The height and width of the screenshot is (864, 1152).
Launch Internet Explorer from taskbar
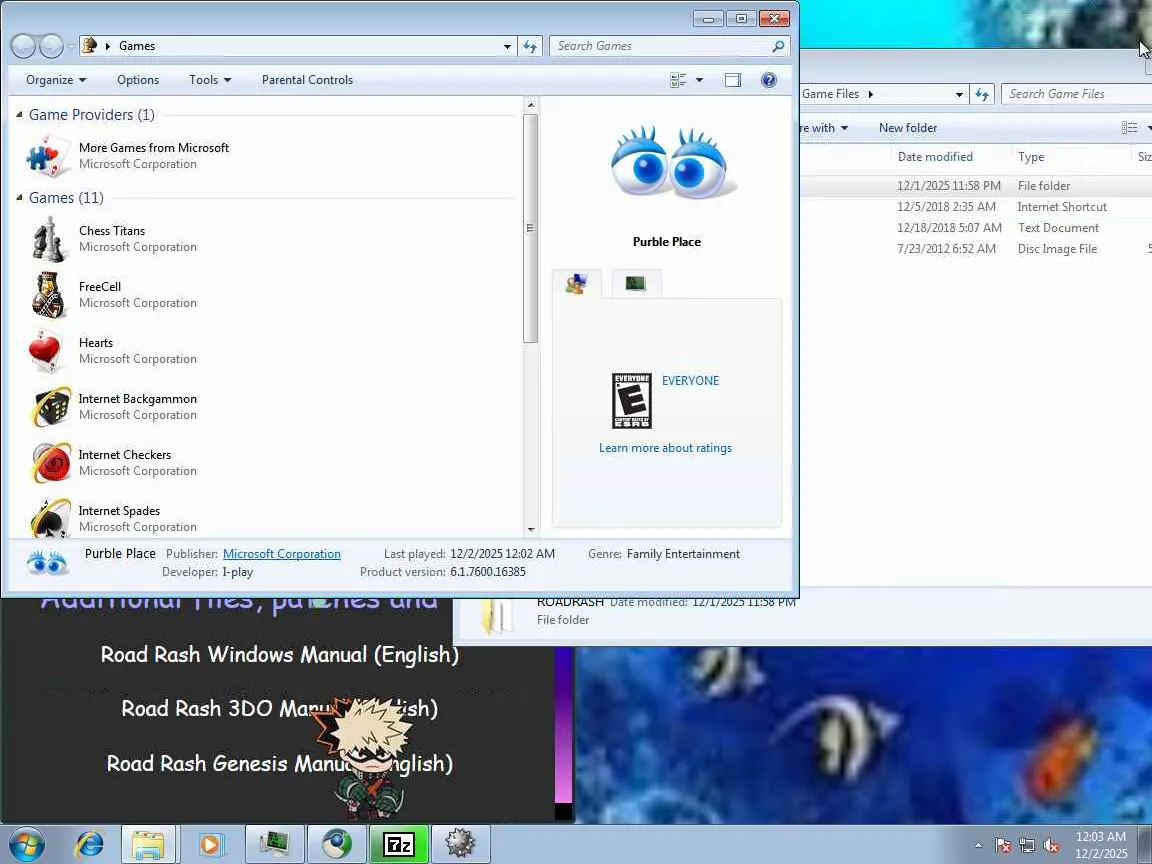pyautogui.click(x=89, y=845)
